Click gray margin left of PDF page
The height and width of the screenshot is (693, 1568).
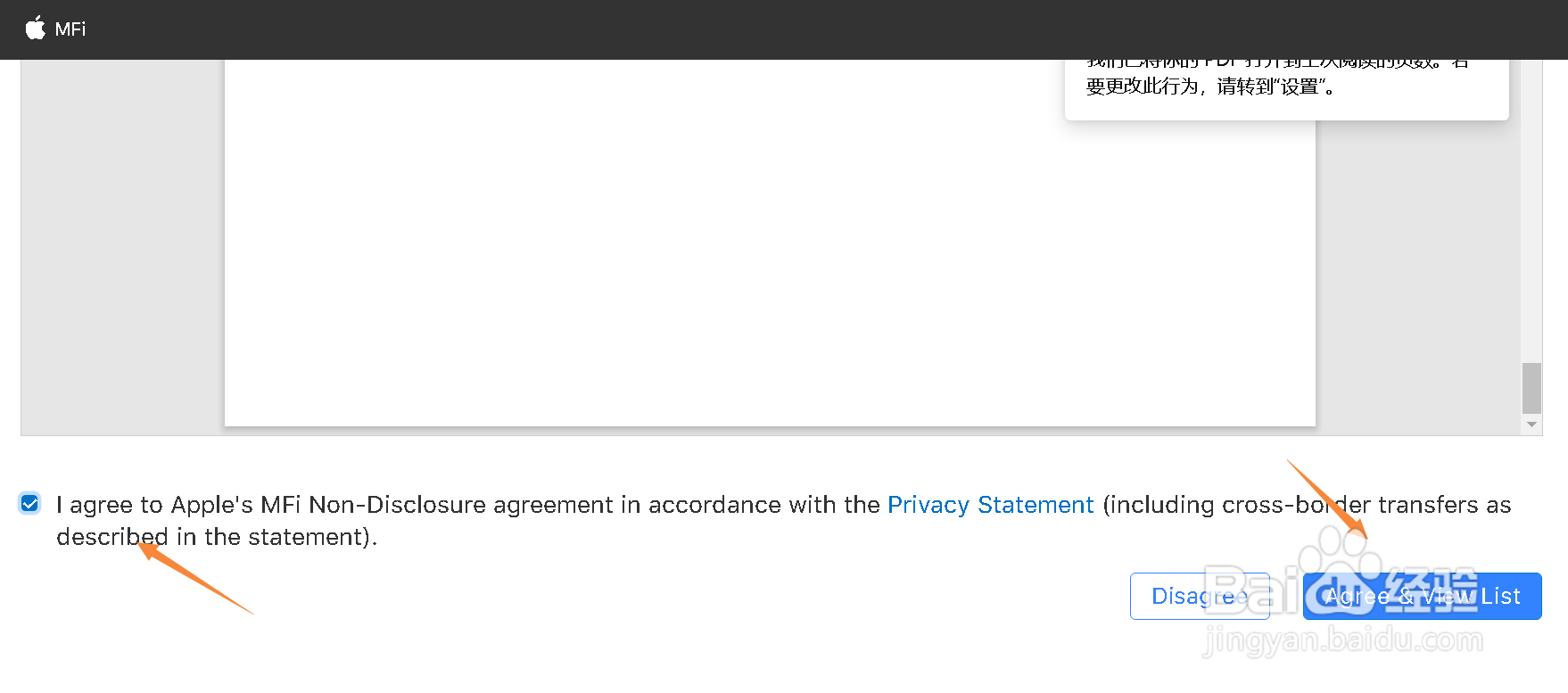click(122, 250)
